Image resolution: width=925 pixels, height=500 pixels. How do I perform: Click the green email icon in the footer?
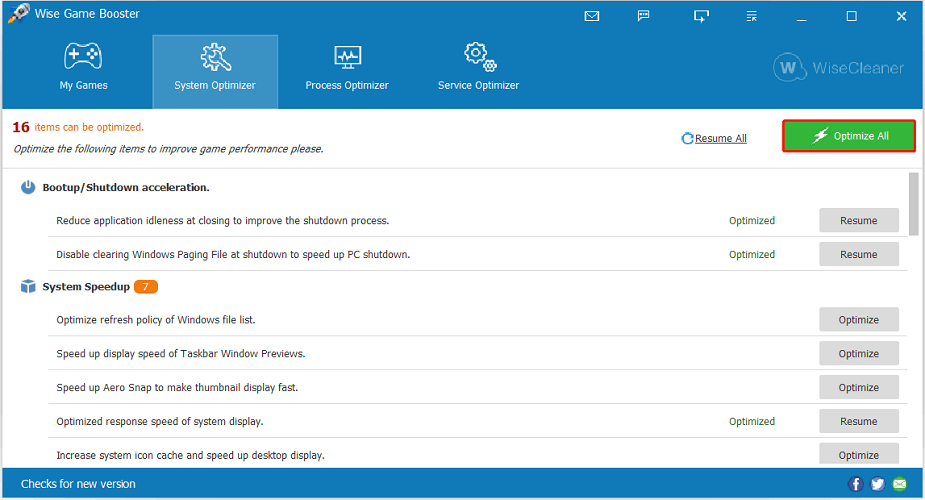pyautogui.click(x=899, y=484)
